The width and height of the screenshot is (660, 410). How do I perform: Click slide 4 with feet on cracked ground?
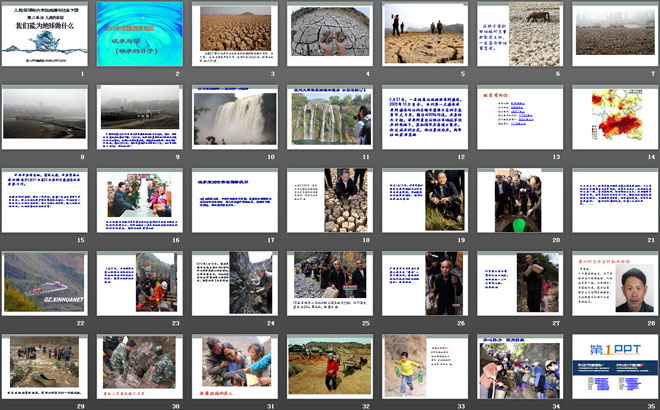pyautogui.click(x=330, y=35)
